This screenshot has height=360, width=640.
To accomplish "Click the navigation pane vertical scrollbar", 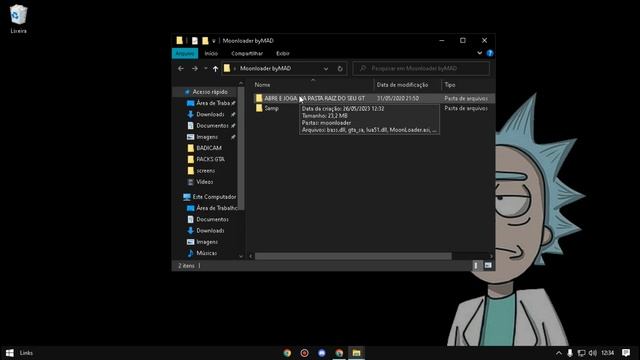I will click(x=241, y=149).
